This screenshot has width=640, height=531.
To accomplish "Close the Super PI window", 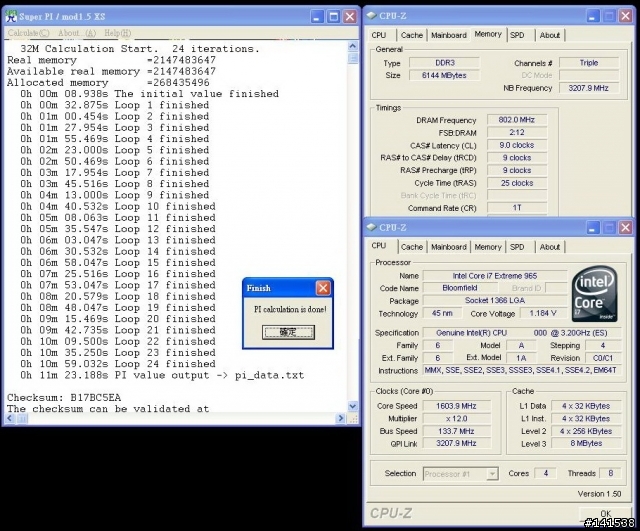I will pos(350,16).
